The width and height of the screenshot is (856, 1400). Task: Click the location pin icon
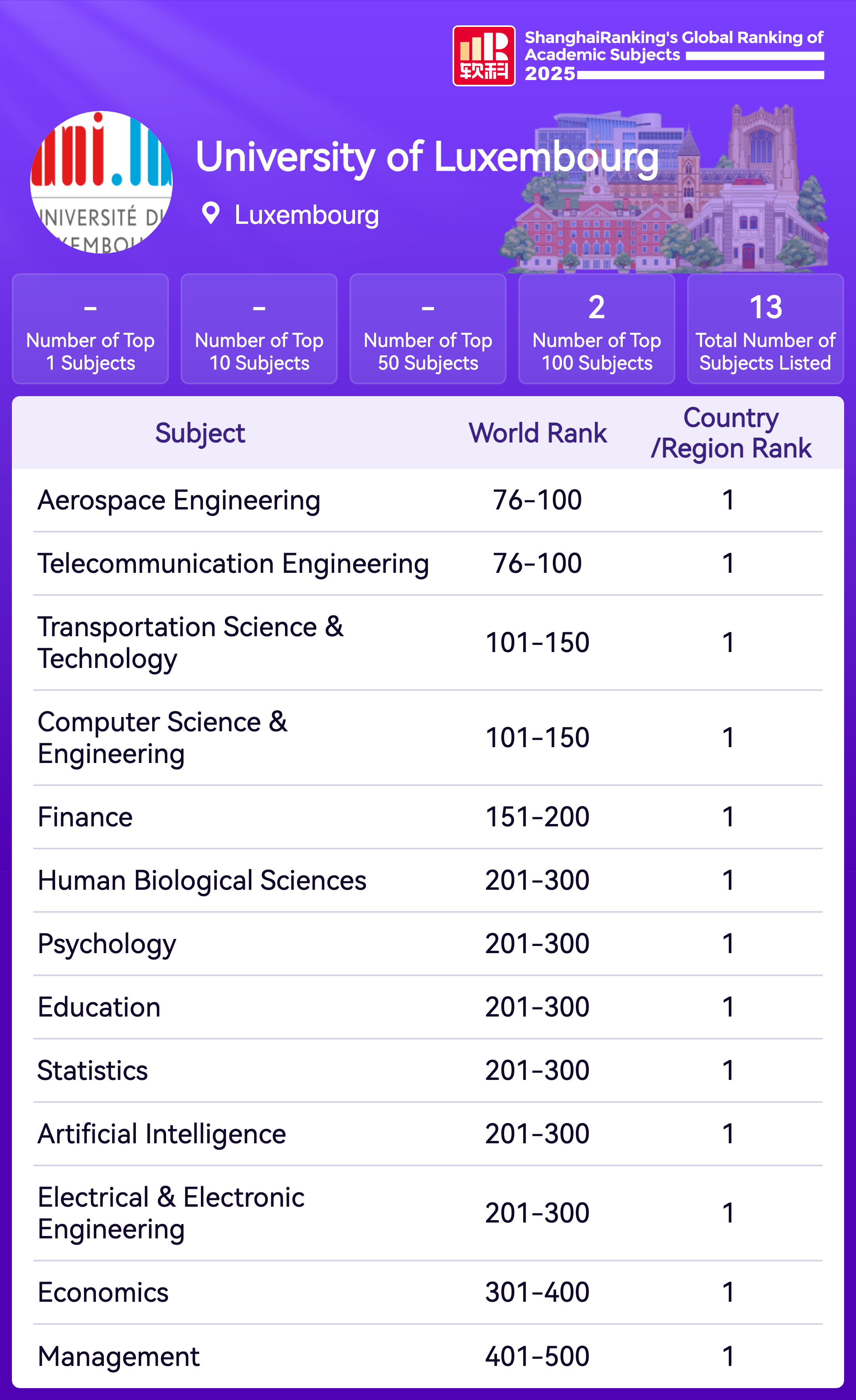pos(211,214)
